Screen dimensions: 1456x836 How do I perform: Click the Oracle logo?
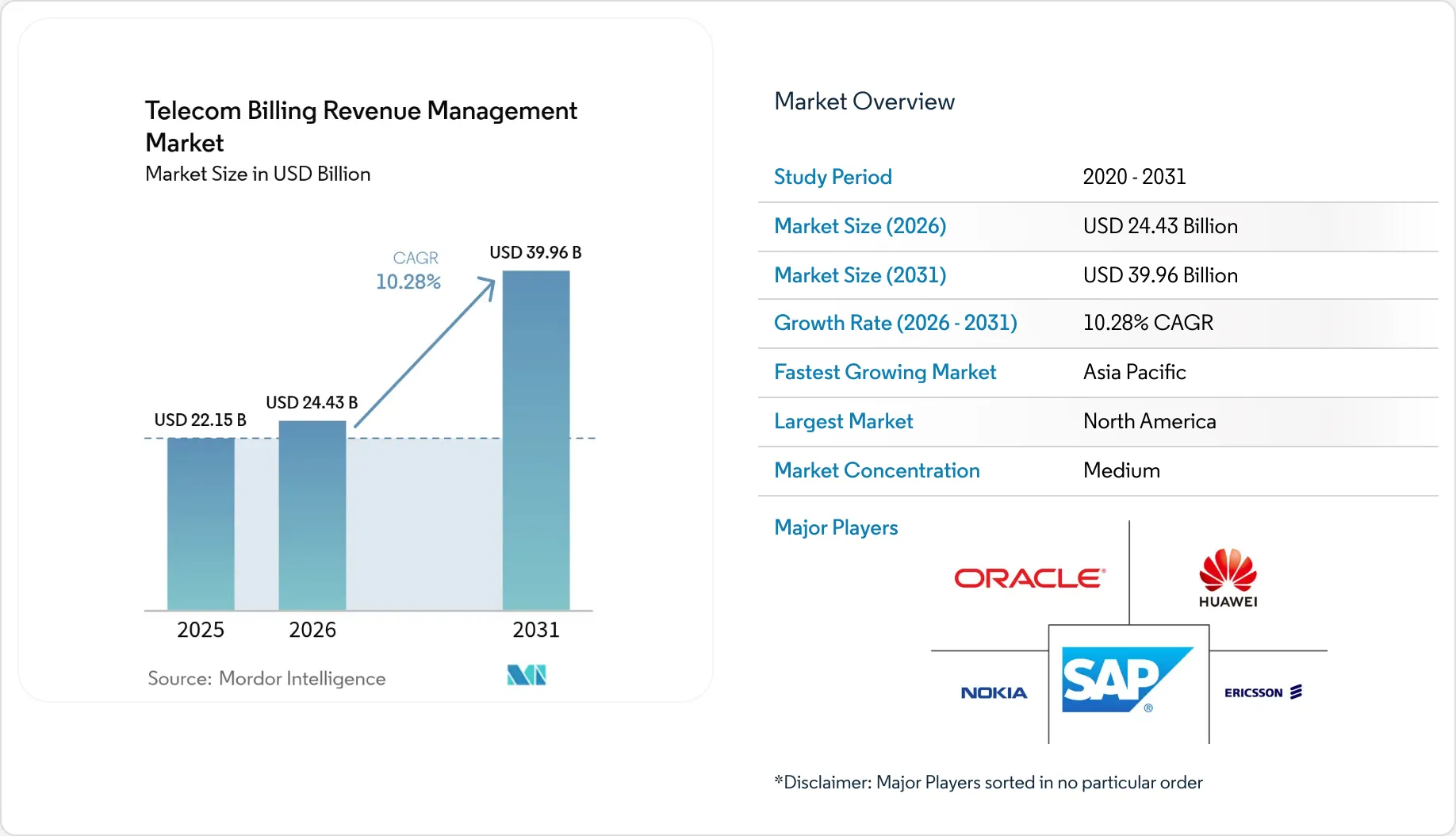(1029, 578)
